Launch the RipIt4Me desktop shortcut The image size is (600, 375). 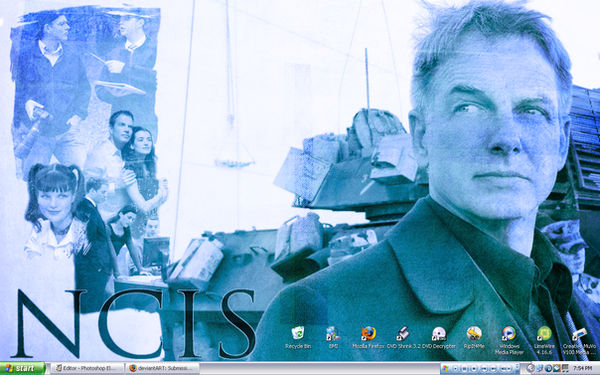(474, 337)
